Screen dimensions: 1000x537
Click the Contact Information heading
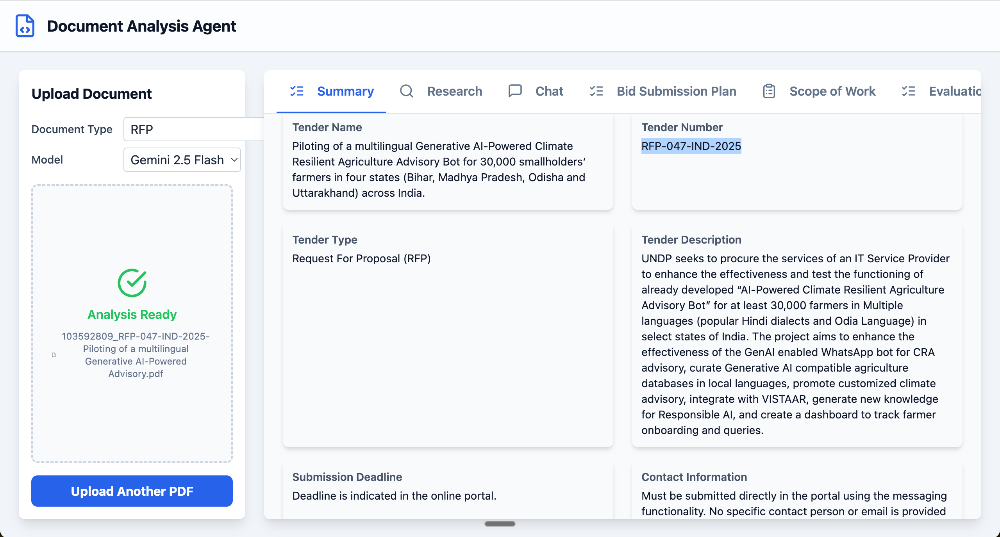(x=694, y=477)
